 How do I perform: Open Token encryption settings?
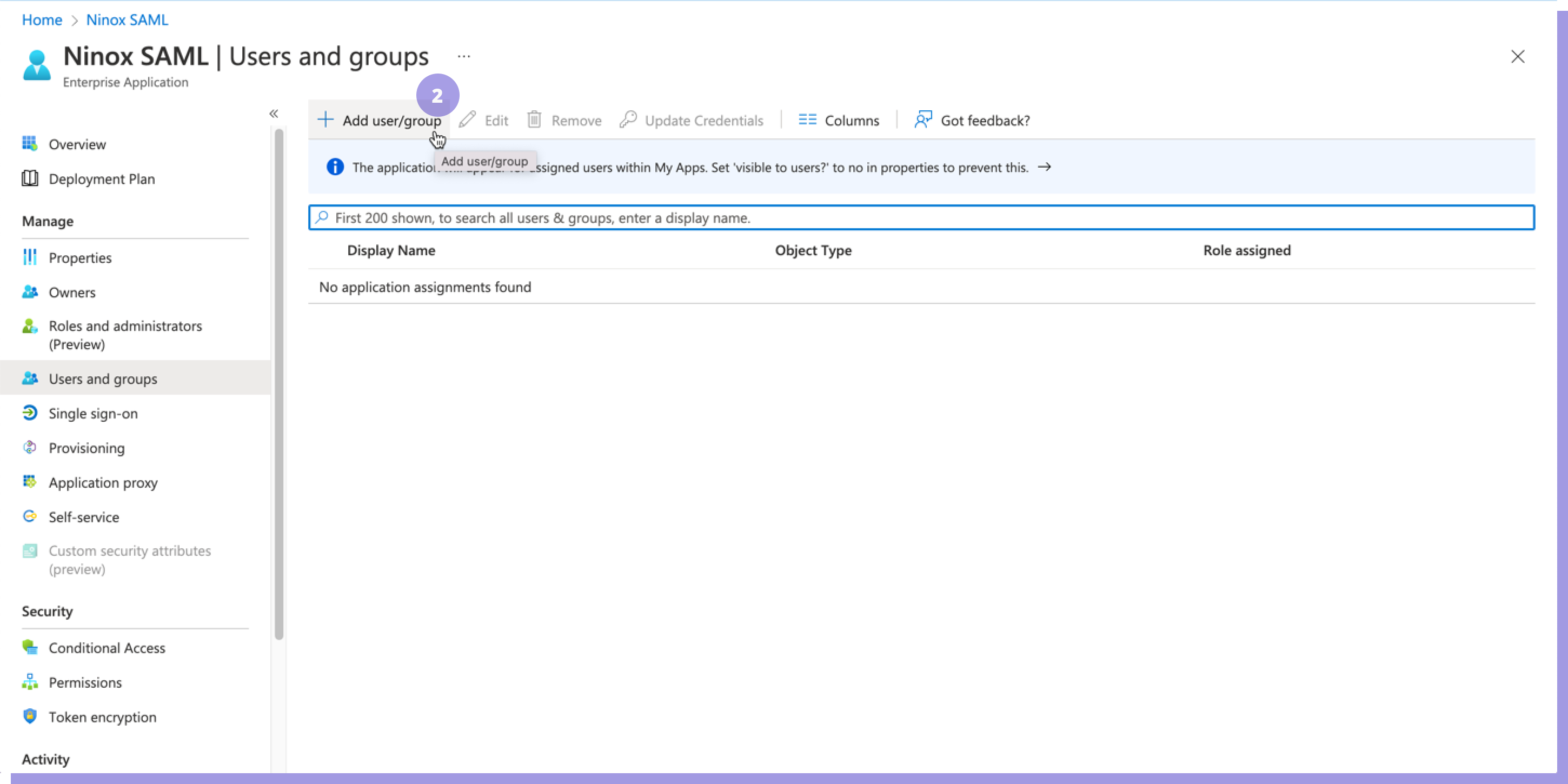(102, 717)
